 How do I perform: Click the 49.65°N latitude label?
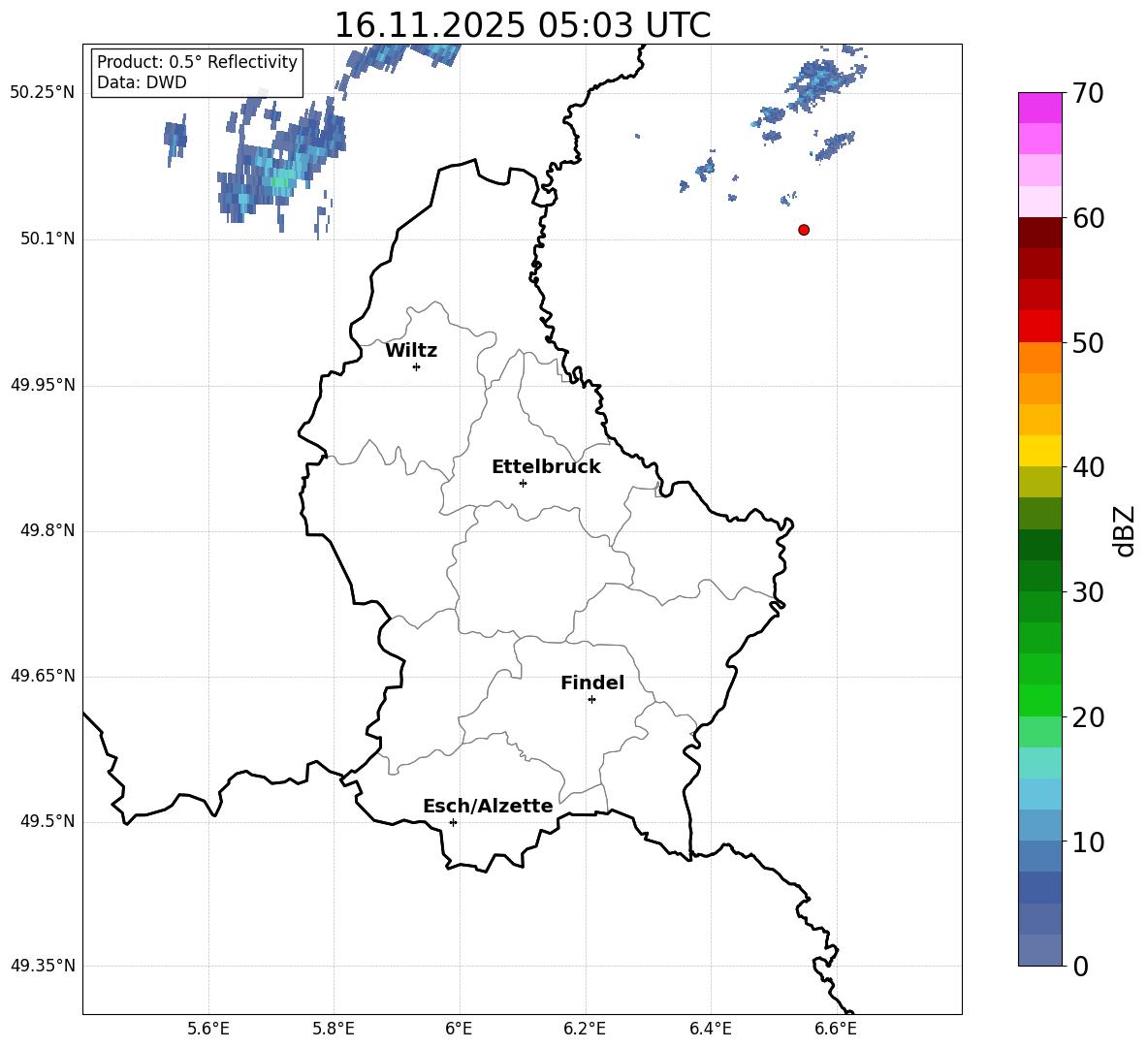(x=43, y=676)
